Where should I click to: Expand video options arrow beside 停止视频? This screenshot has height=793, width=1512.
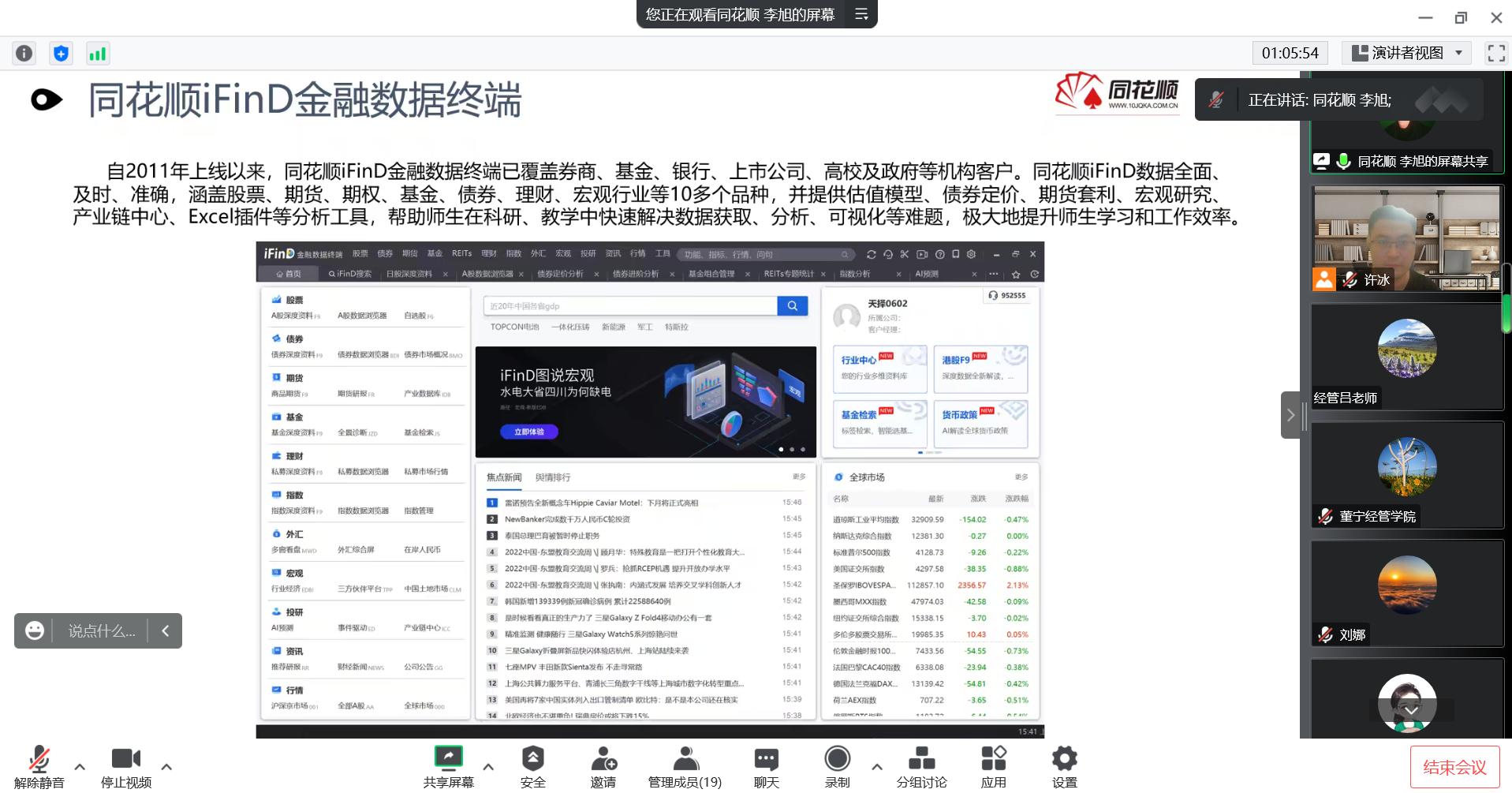(x=166, y=766)
